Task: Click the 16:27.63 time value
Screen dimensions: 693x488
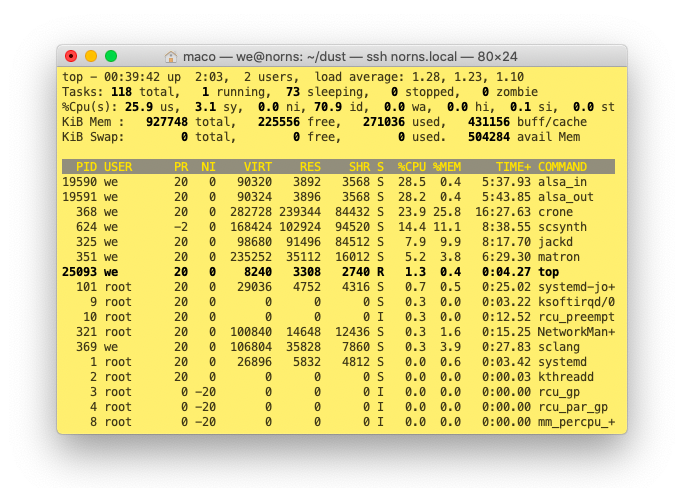Action: click(x=503, y=212)
